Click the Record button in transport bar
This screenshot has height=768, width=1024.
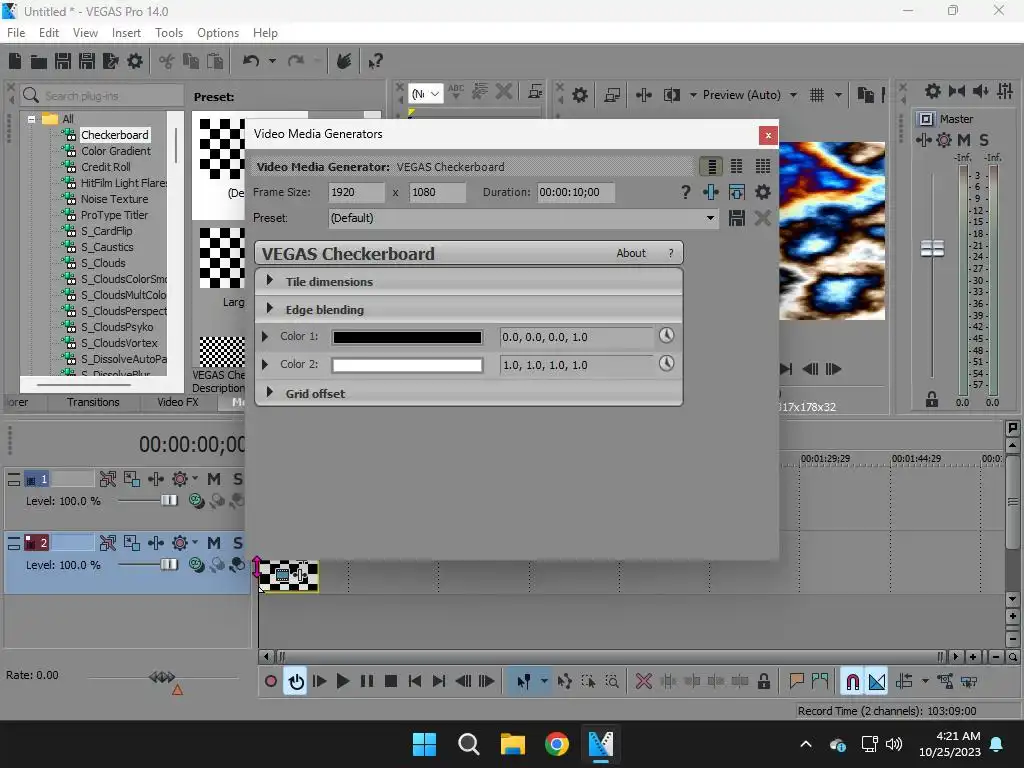(x=270, y=681)
